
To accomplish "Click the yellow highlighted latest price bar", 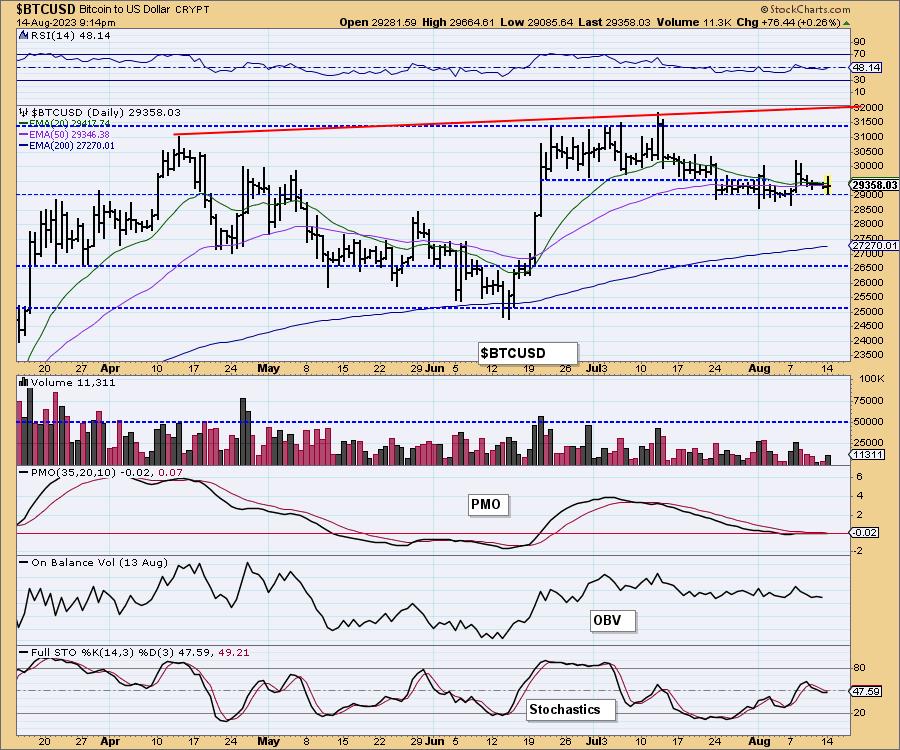I will 828,184.
